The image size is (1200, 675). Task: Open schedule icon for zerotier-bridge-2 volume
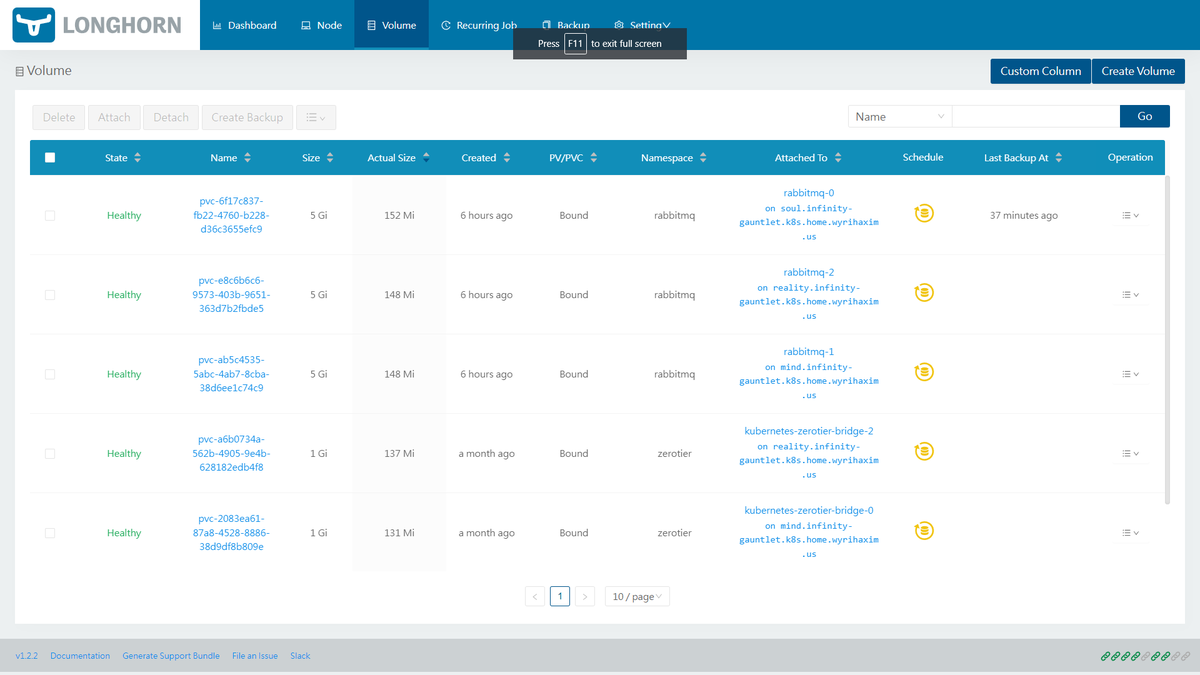pos(924,451)
